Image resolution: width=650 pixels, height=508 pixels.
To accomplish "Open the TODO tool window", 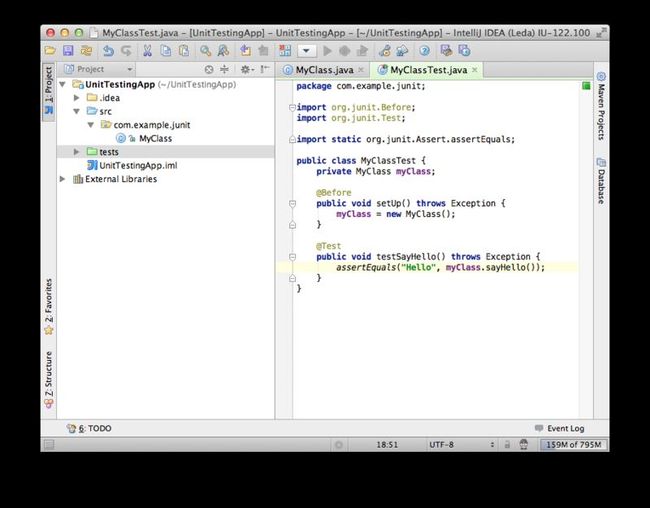I will (89, 428).
